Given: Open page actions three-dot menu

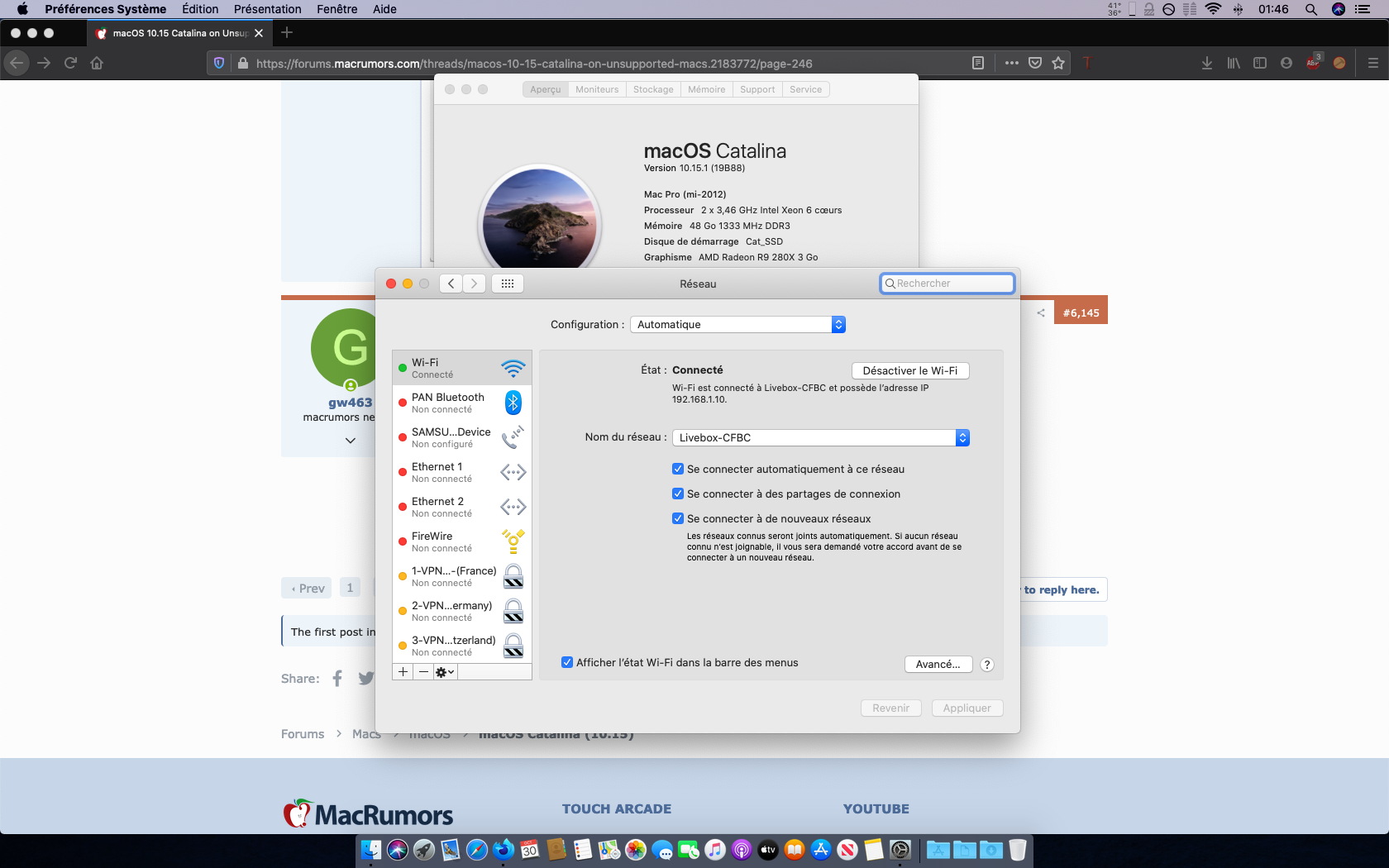Looking at the screenshot, I should click(1012, 63).
